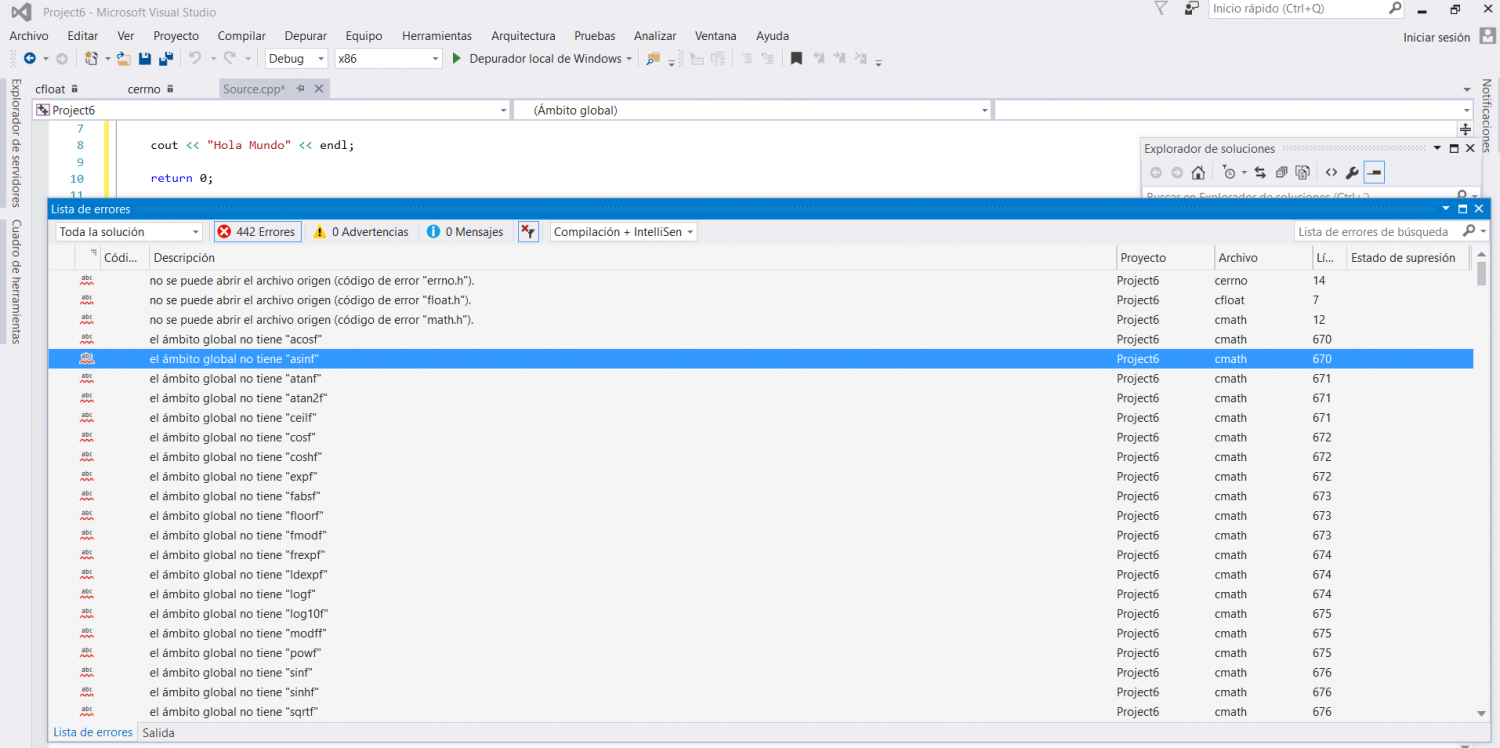The image size is (1500, 748).
Task: Click the Undo arrow icon
Action: (x=195, y=59)
